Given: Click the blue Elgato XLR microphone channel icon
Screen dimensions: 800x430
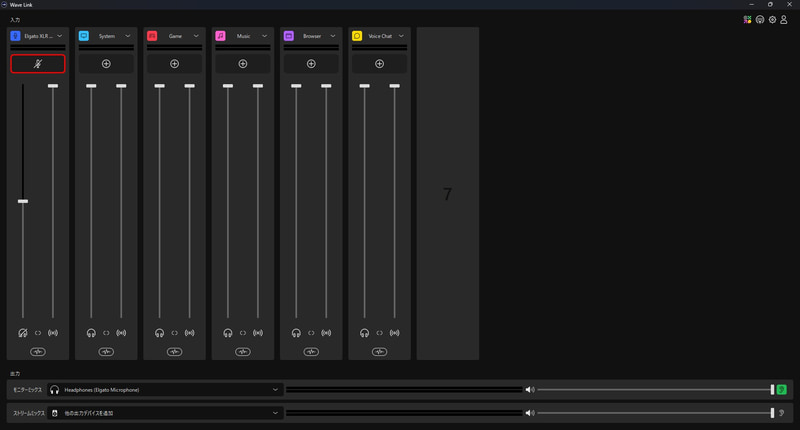Looking at the screenshot, I should (x=15, y=36).
